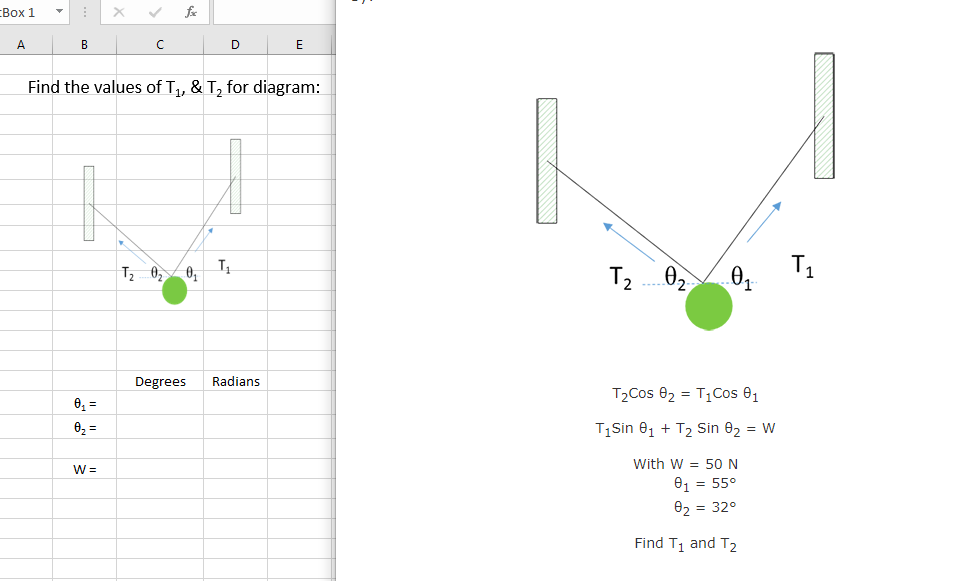Image resolution: width=969 pixels, height=581 pixels.
Task: Open the Name Box dropdown arrow
Action: point(57,12)
